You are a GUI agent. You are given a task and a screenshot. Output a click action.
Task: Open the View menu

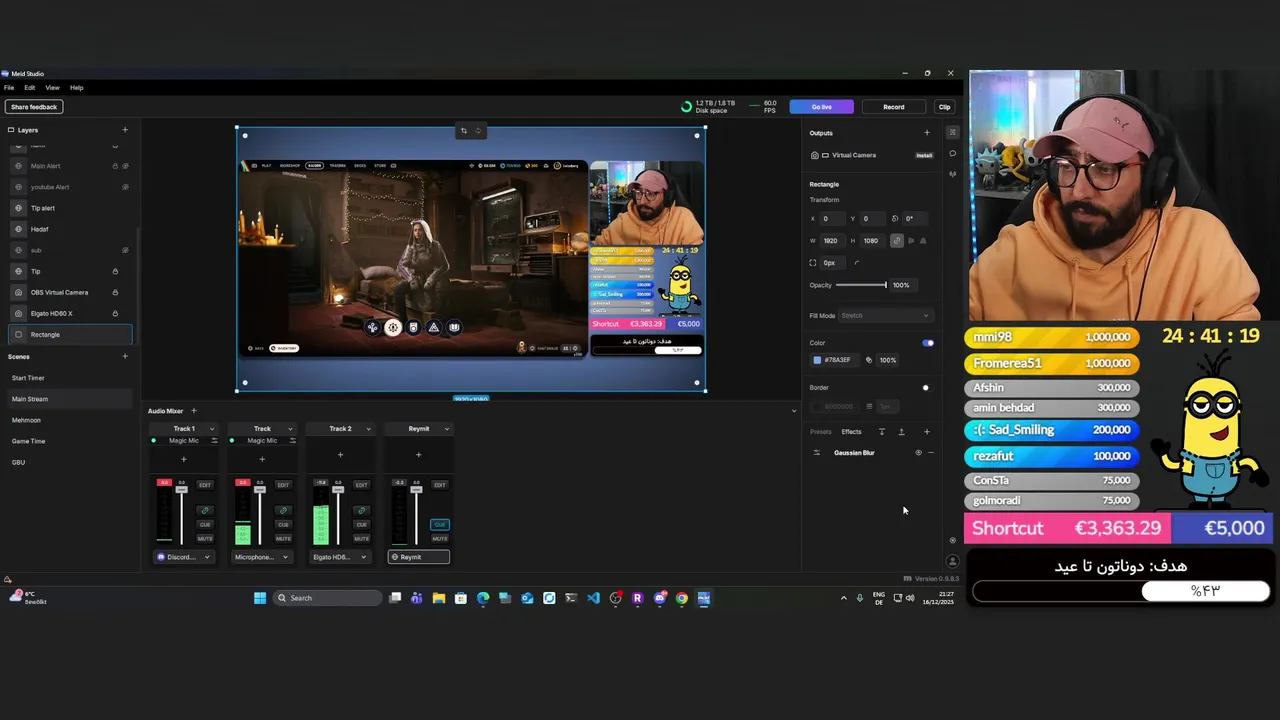[52, 88]
